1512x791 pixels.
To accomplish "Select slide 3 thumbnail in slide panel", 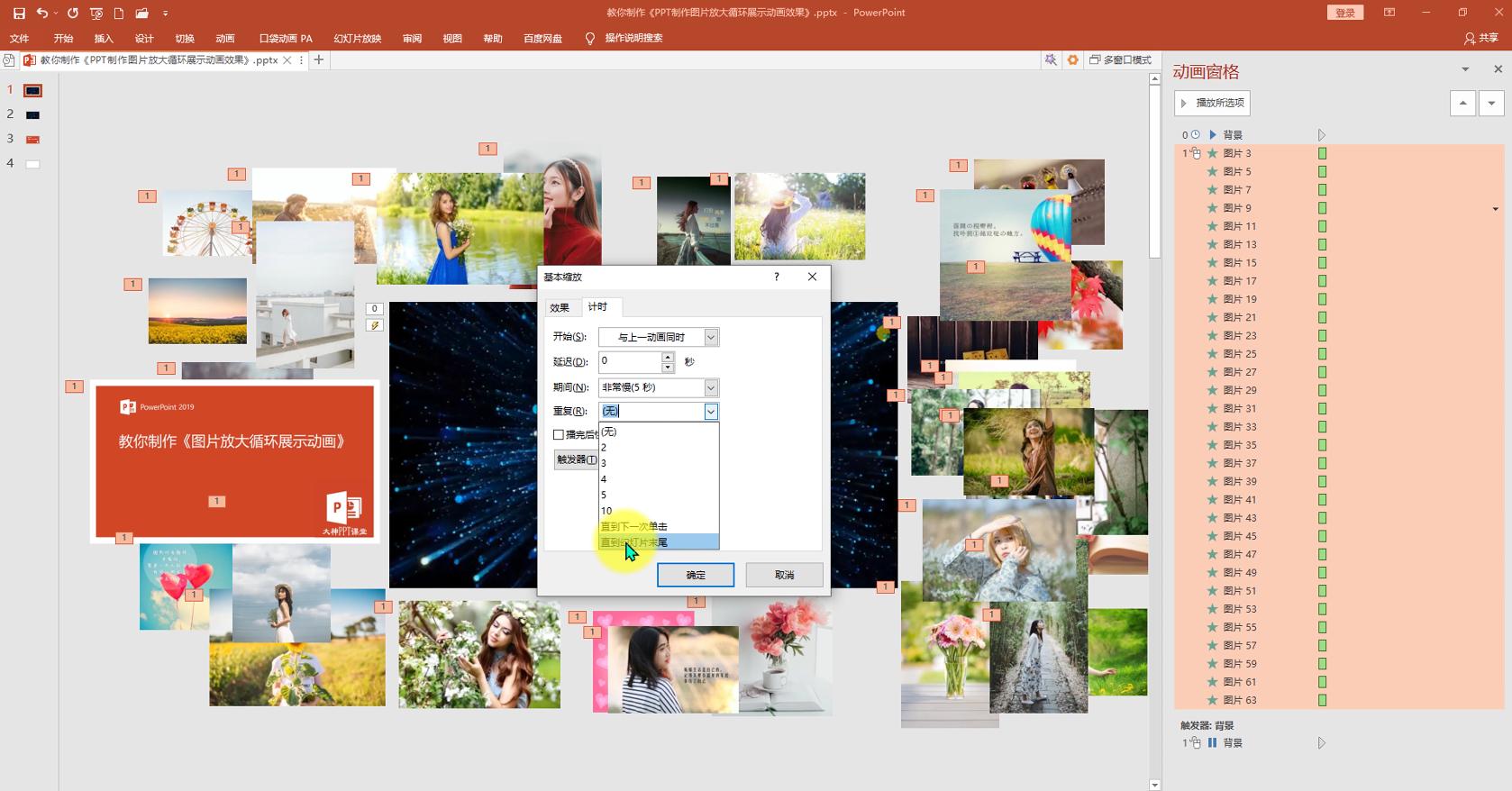I will (33, 140).
